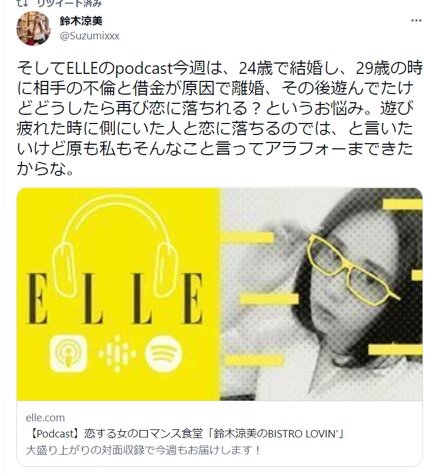Open the woman's halftone photo
Image resolution: width=425 pixels, height=474 pixels.
321,294
